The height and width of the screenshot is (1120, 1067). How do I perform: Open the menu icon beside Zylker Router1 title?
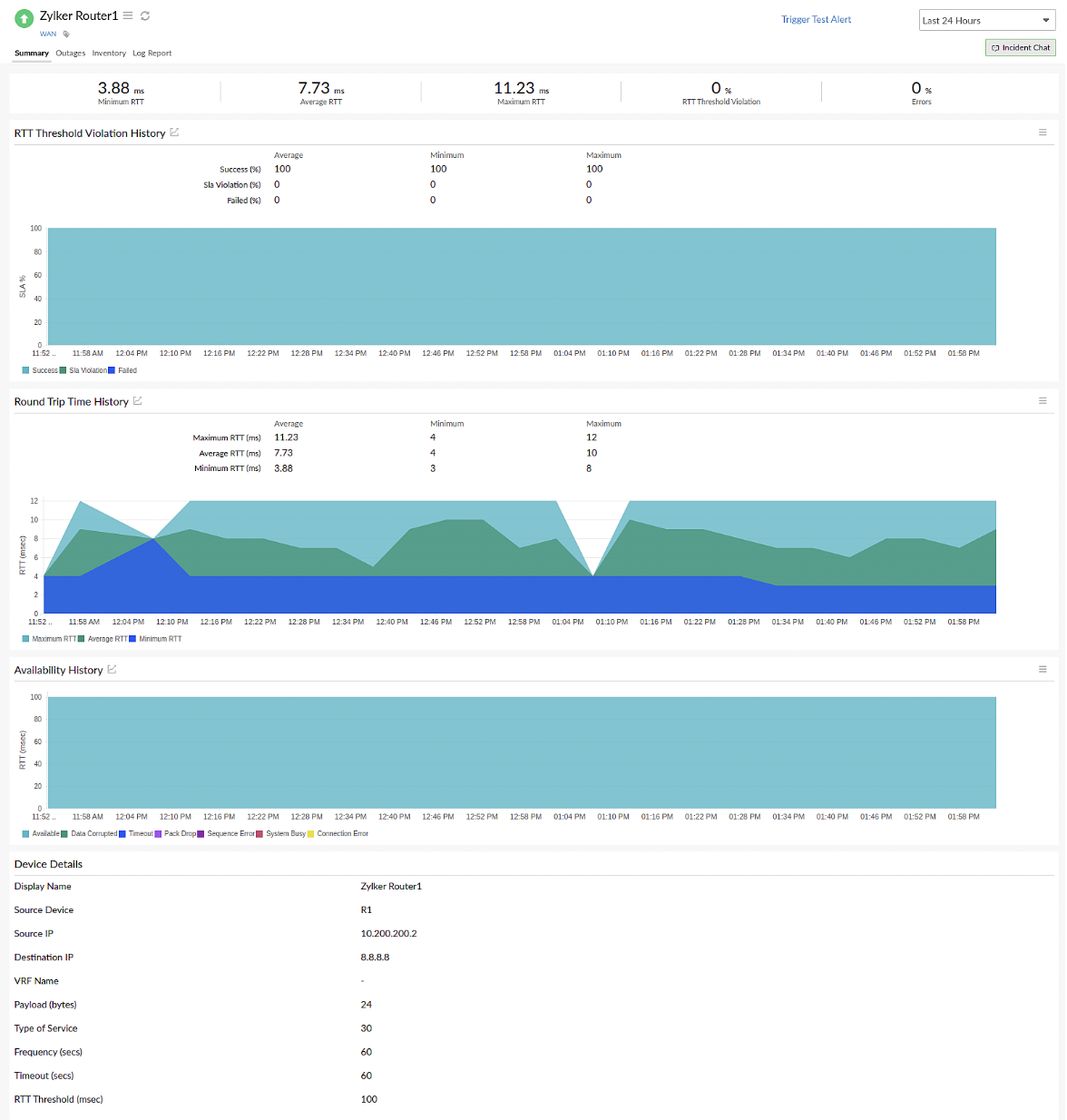[x=128, y=15]
